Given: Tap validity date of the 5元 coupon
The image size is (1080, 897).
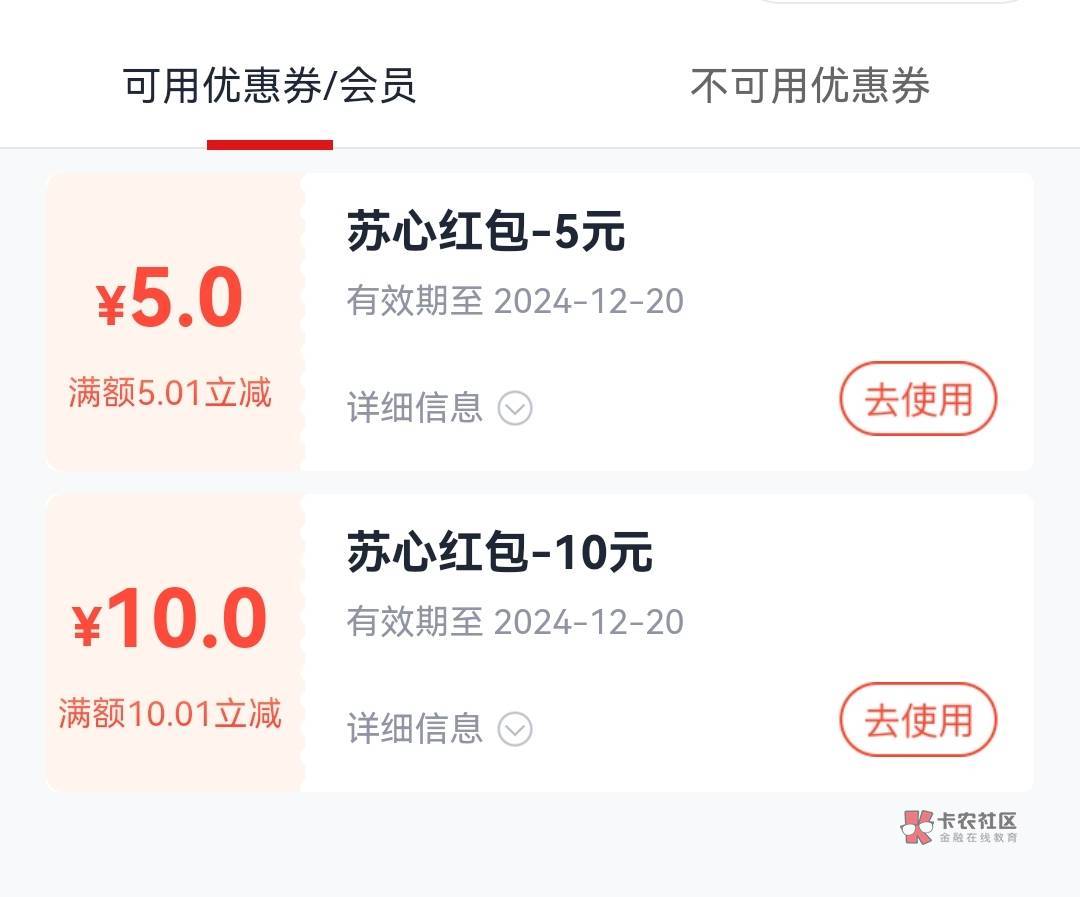Looking at the screenshot, I should (x=515, y=301).
